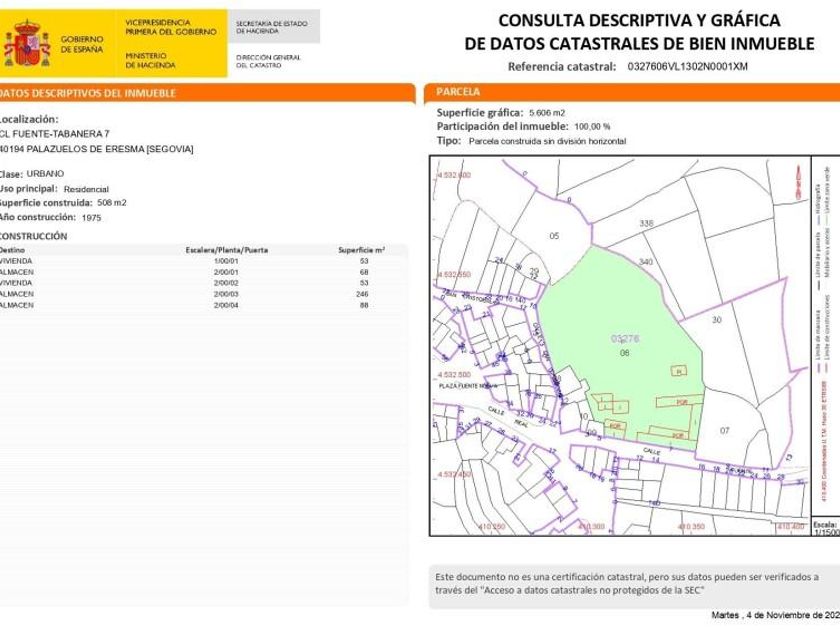Select '40194 PALAZUELOS DE ERESMA [SEGOVIA]' line

(x=96, y=149)
